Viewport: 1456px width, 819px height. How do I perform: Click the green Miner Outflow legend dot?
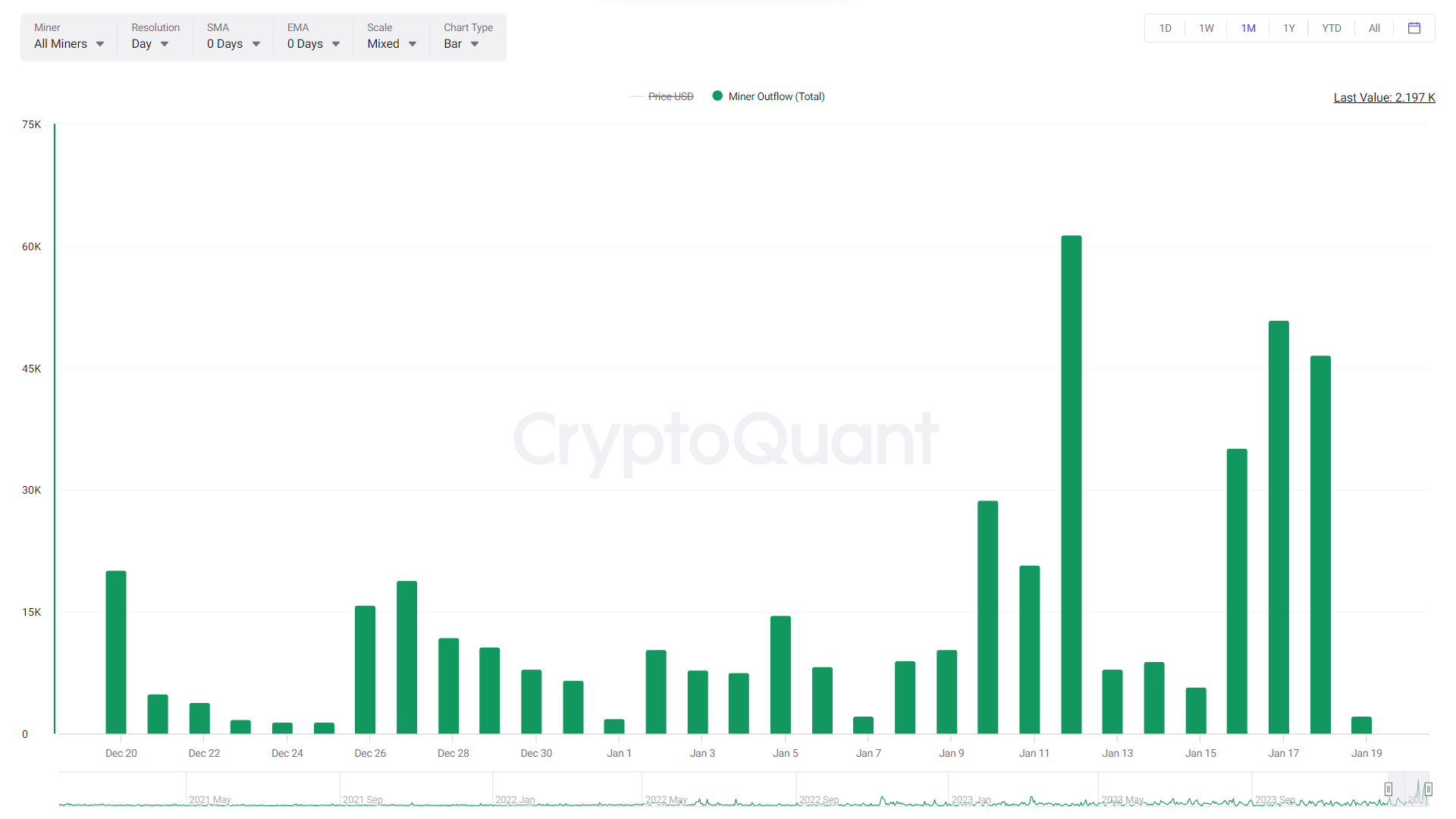(x=717, y=96)
